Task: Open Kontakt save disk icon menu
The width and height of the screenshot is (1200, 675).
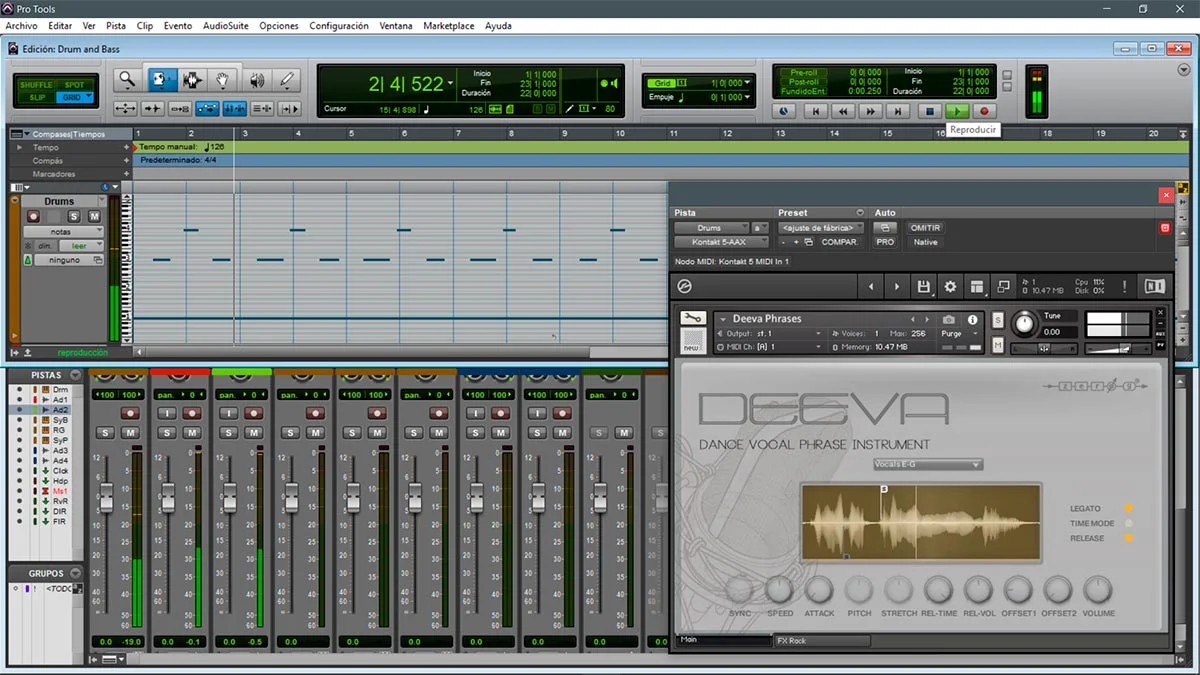Action: point(924,286)
